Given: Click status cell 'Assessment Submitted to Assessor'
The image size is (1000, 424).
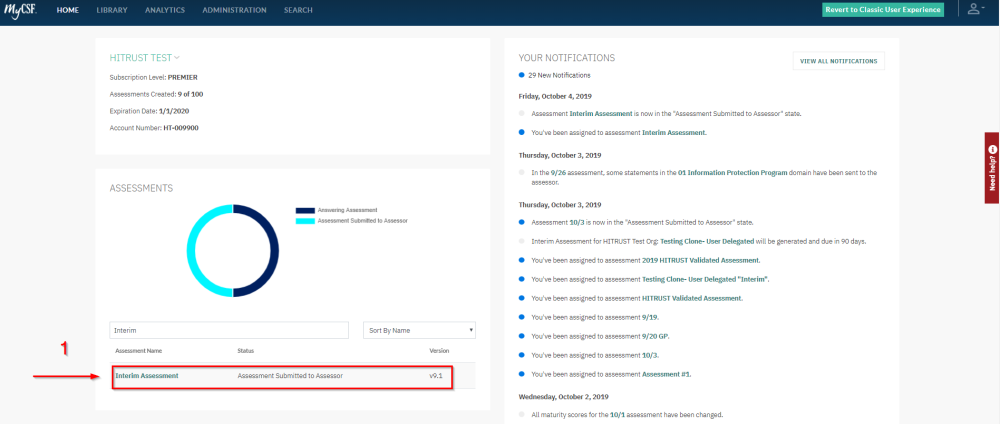Looking at the screenshot, I should [x=290, y=376].
